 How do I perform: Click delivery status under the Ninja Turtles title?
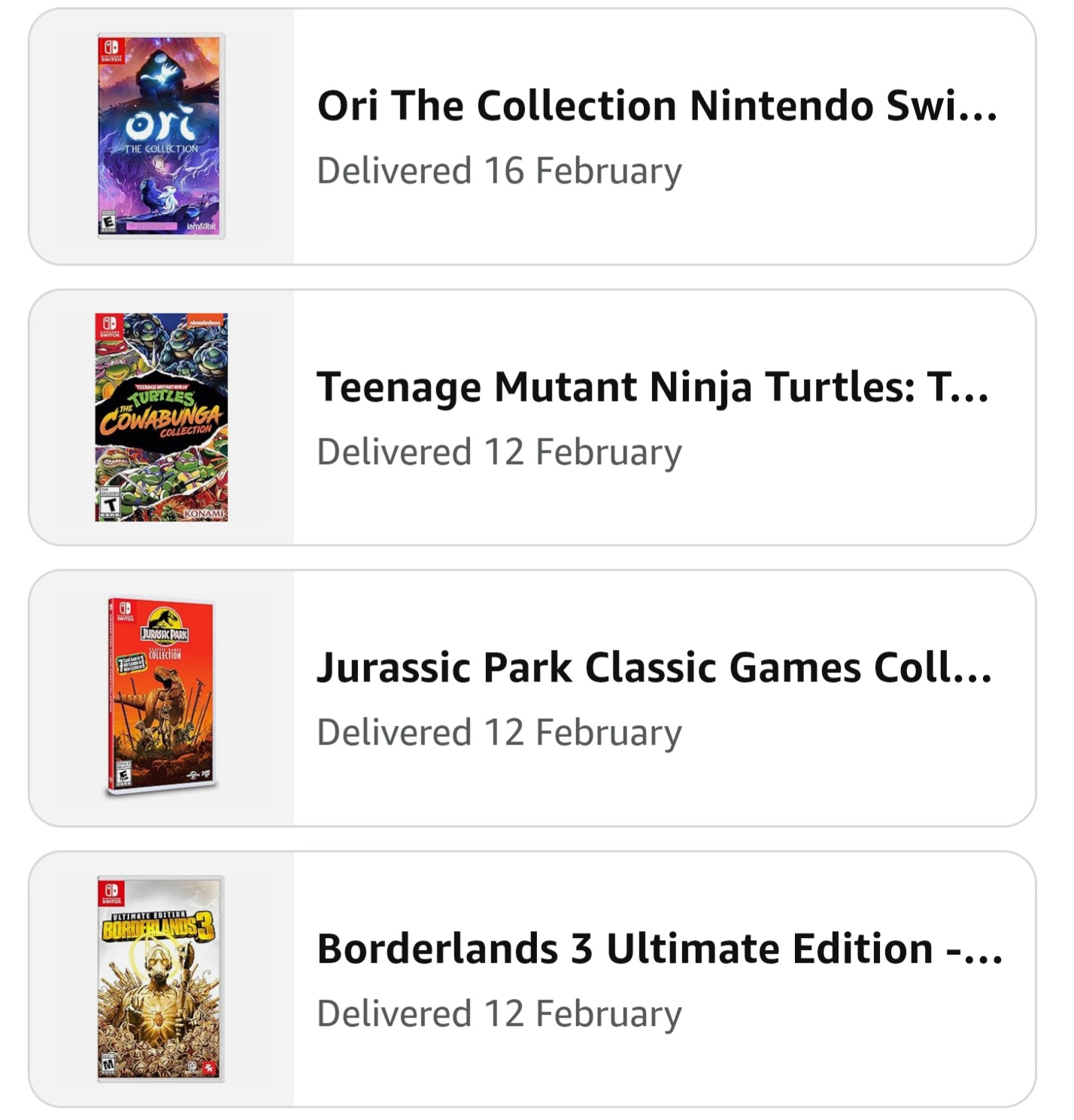499,452
